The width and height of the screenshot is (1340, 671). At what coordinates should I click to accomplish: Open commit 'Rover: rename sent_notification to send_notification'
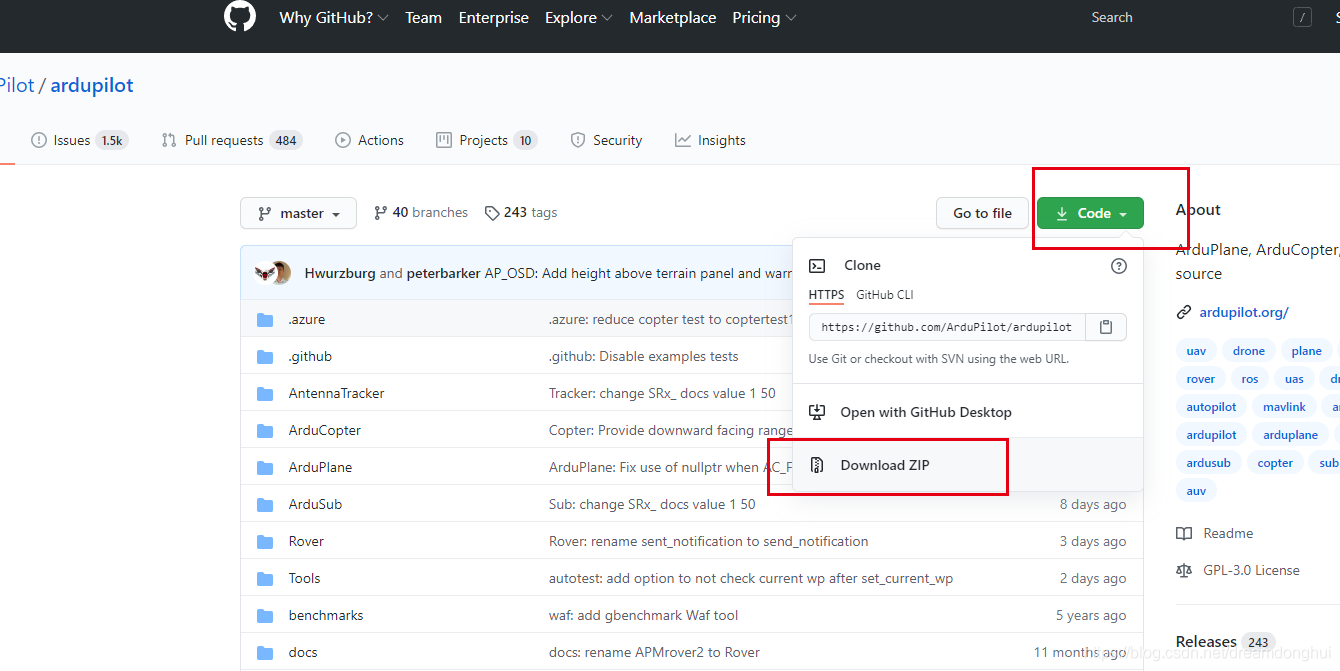pyautogui.click(x=708, y=542)
